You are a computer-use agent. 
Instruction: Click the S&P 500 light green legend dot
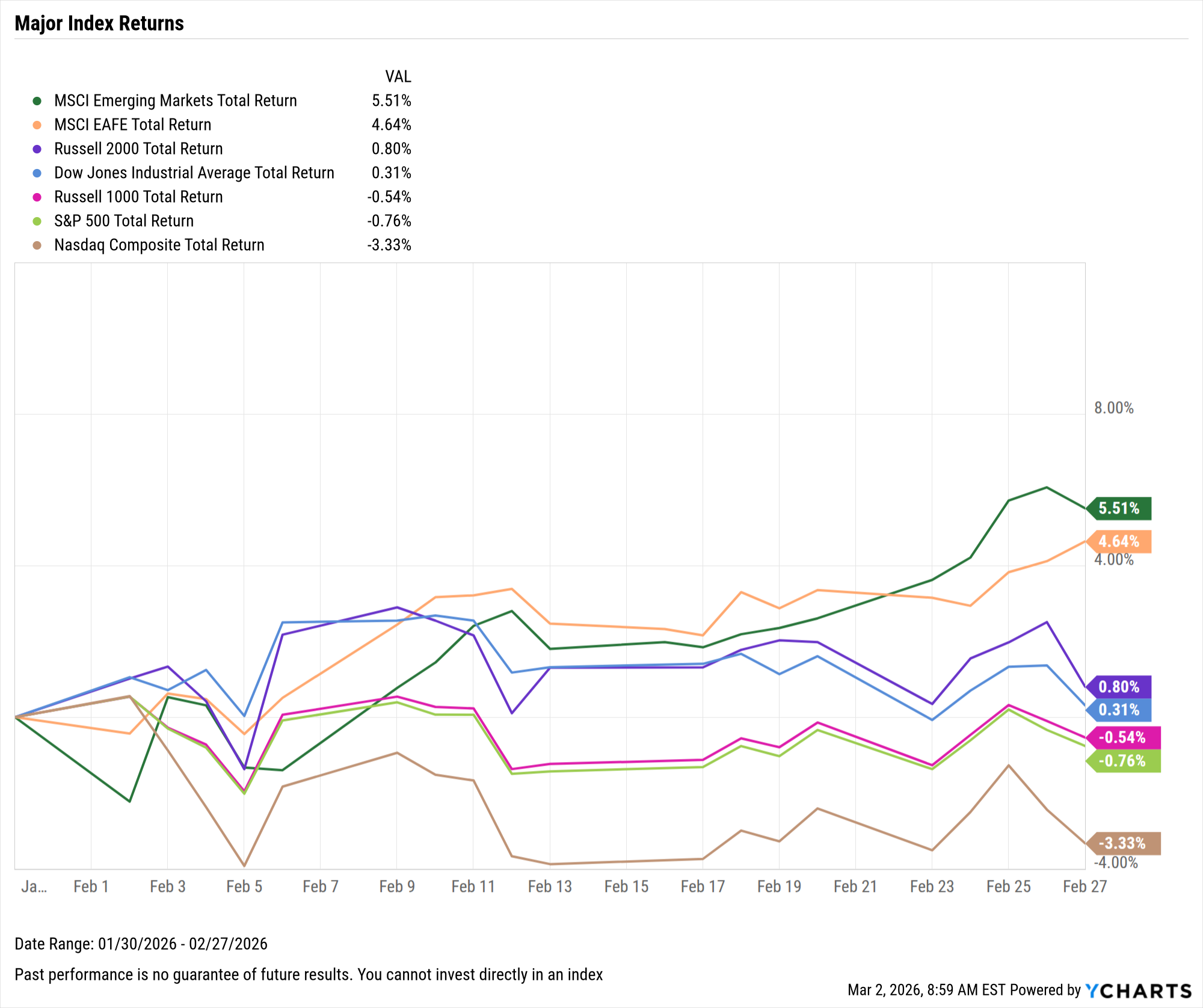[x=37, y=221]
